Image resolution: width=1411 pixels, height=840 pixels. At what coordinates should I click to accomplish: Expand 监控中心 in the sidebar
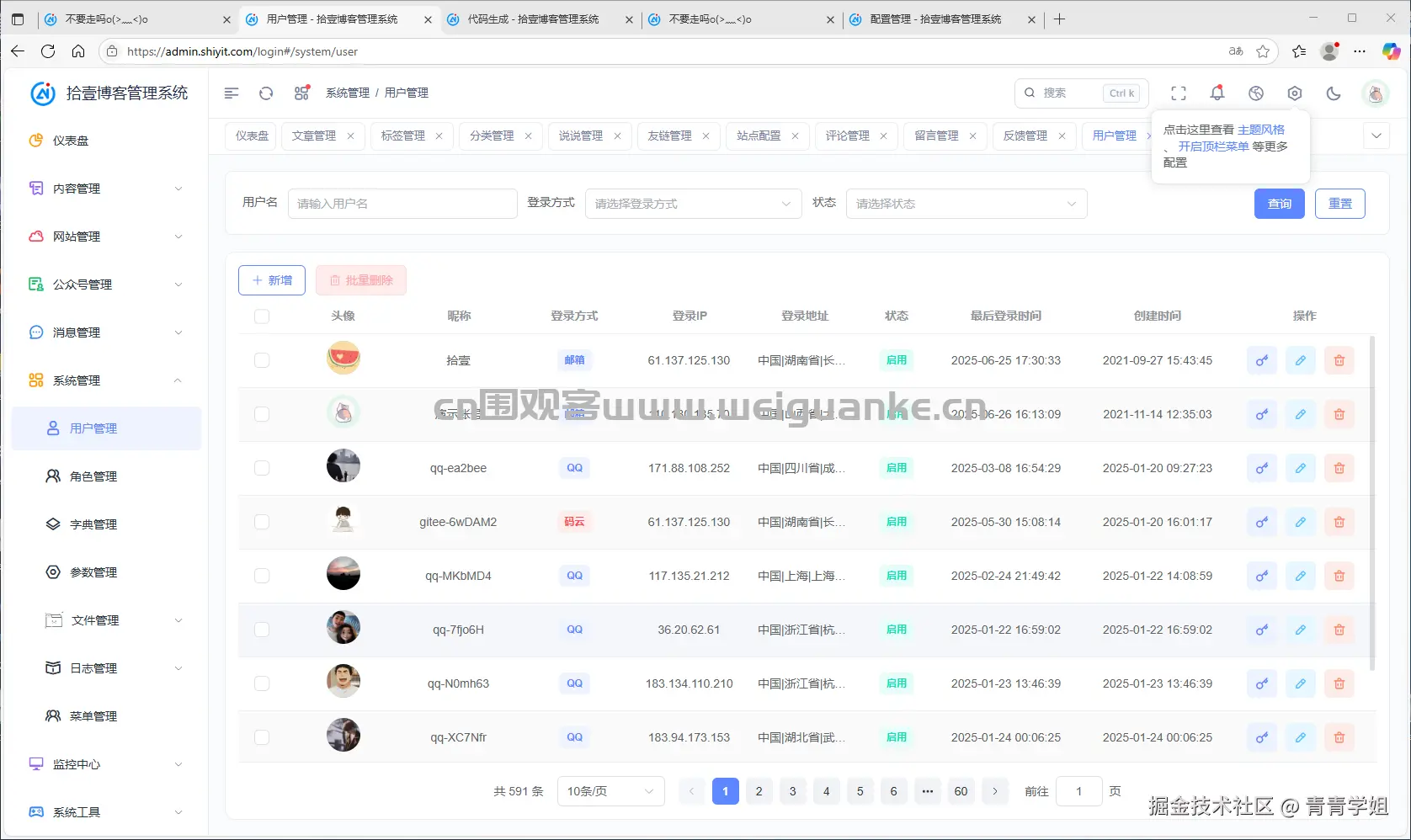pyautogui.click(x=106, y=764)
